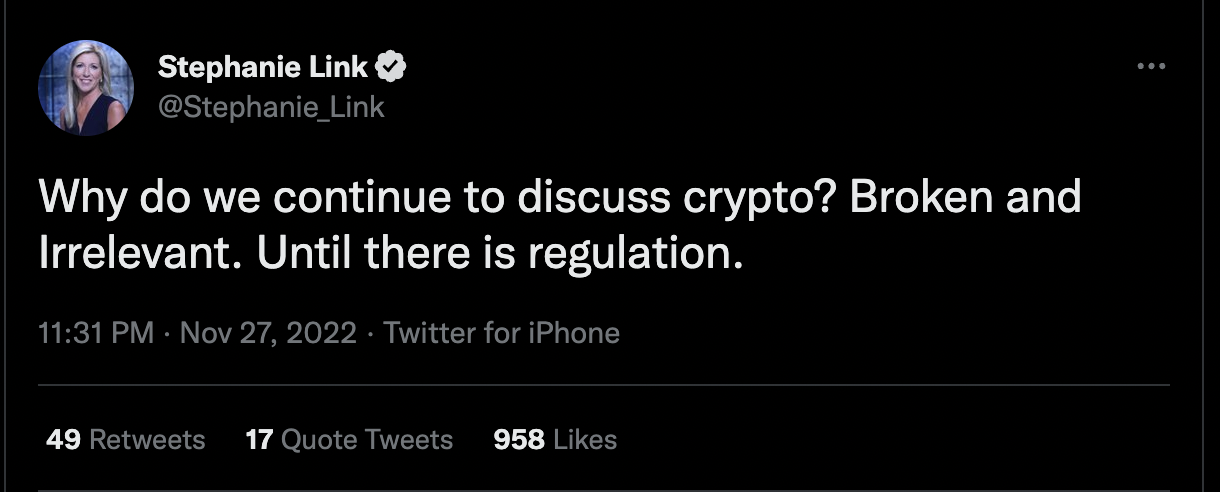
Task: Click the blue verified badge
Action: (391, 68)
